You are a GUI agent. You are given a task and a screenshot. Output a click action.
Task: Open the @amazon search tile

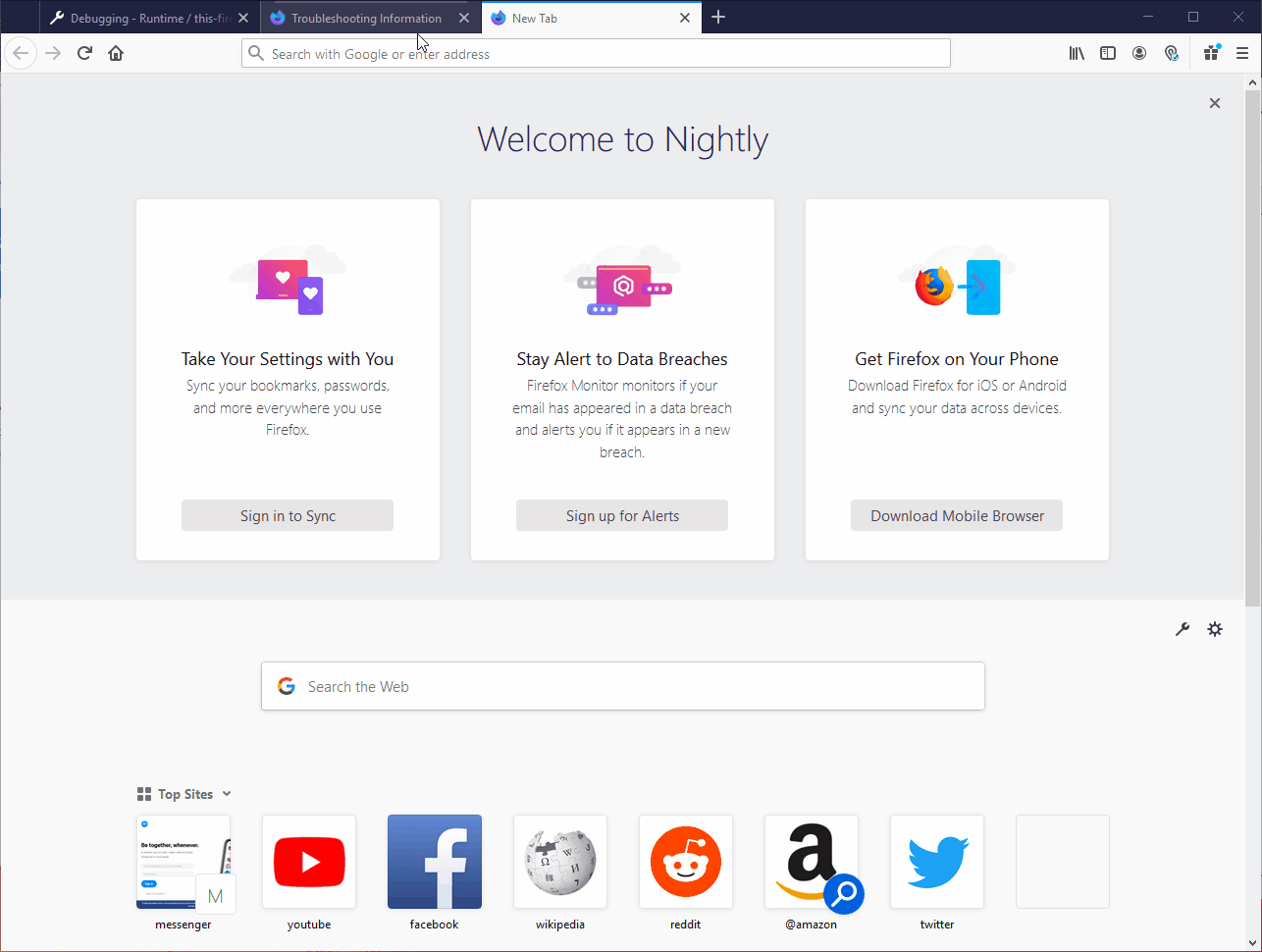pyautogui.click(x=812, y=862)
